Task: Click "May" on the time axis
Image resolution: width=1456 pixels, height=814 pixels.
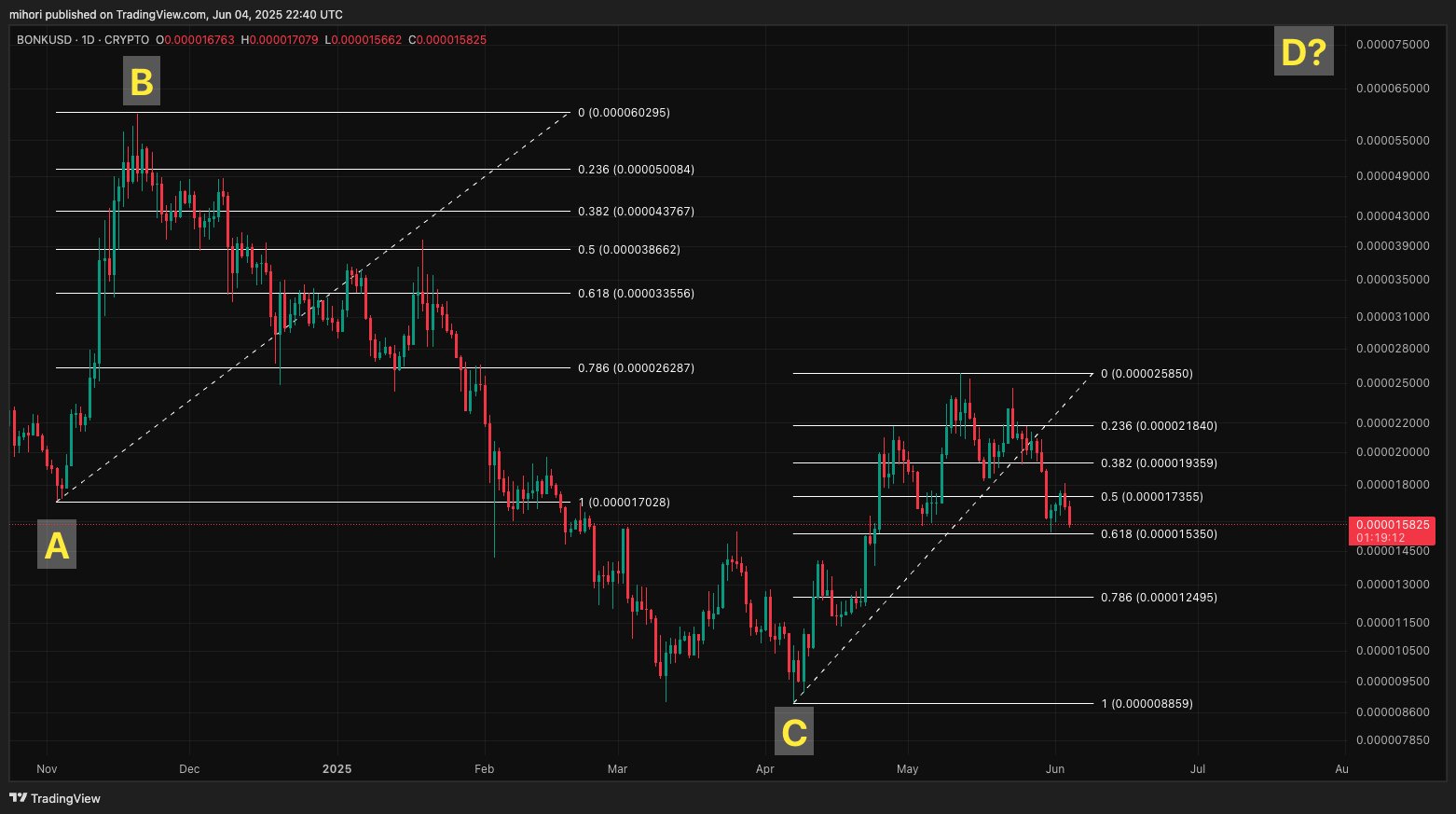Action: 907,769
